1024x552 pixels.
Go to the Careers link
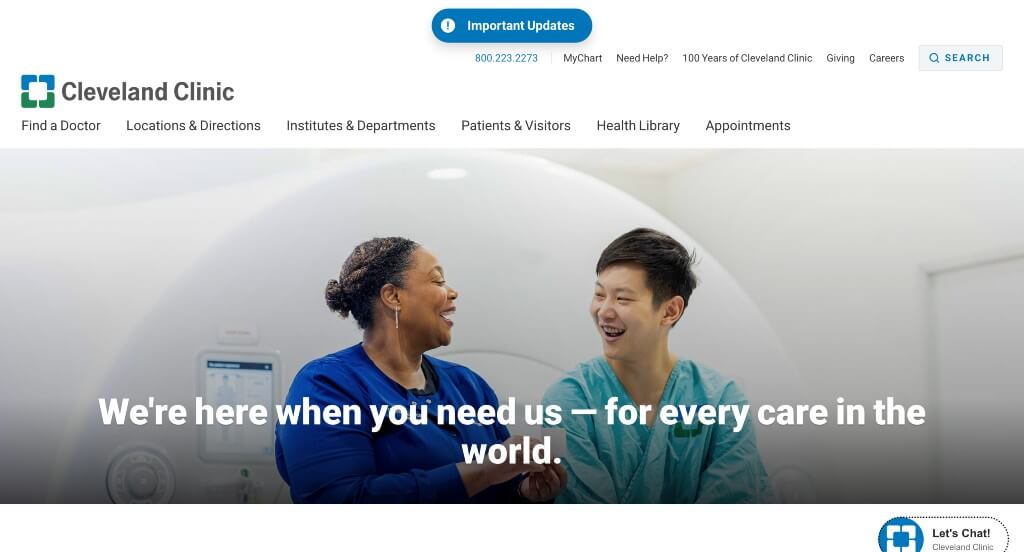(886, 58)
